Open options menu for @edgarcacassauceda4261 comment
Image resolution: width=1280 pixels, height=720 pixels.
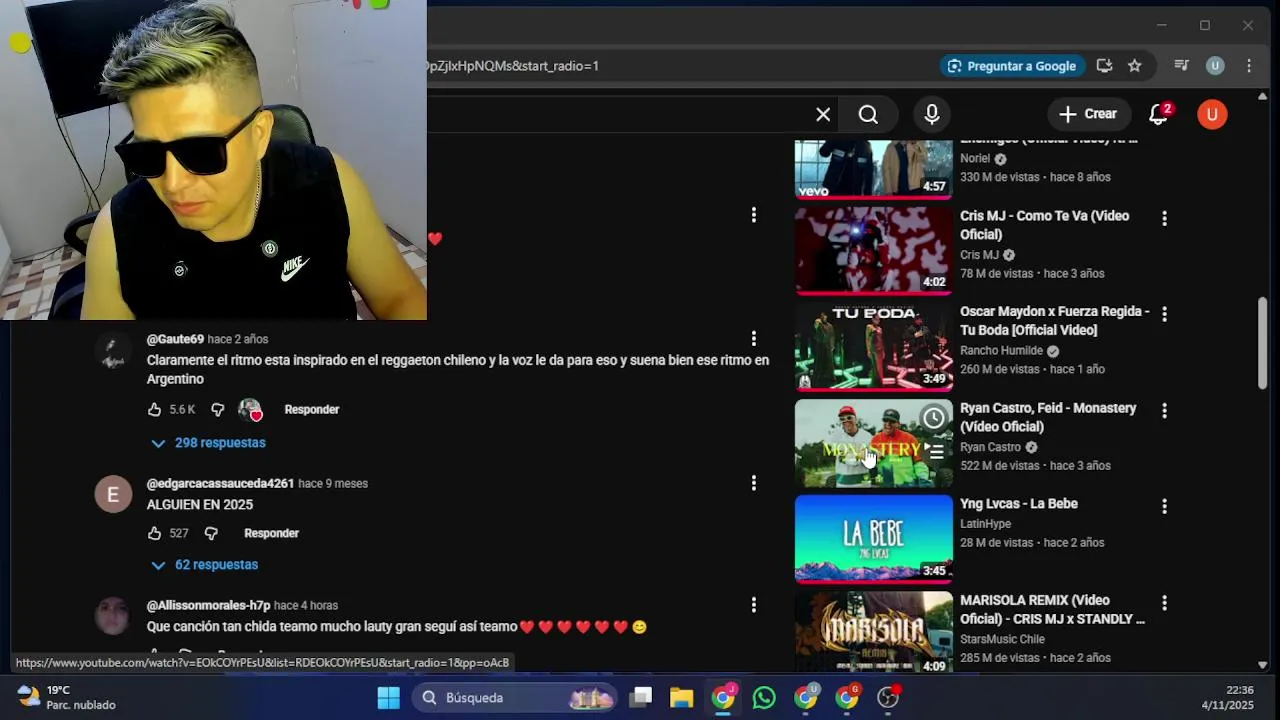pyautogui.click(x=754, y=483)
